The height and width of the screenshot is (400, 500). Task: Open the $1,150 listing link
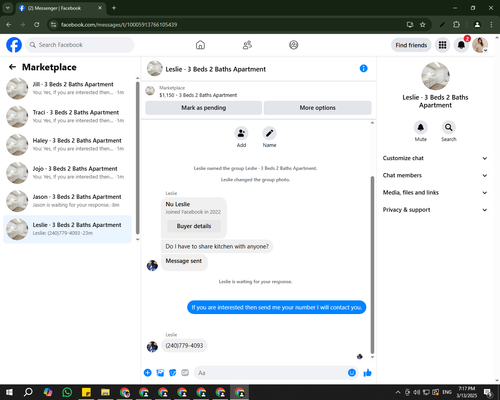click(x=198, y=95)
